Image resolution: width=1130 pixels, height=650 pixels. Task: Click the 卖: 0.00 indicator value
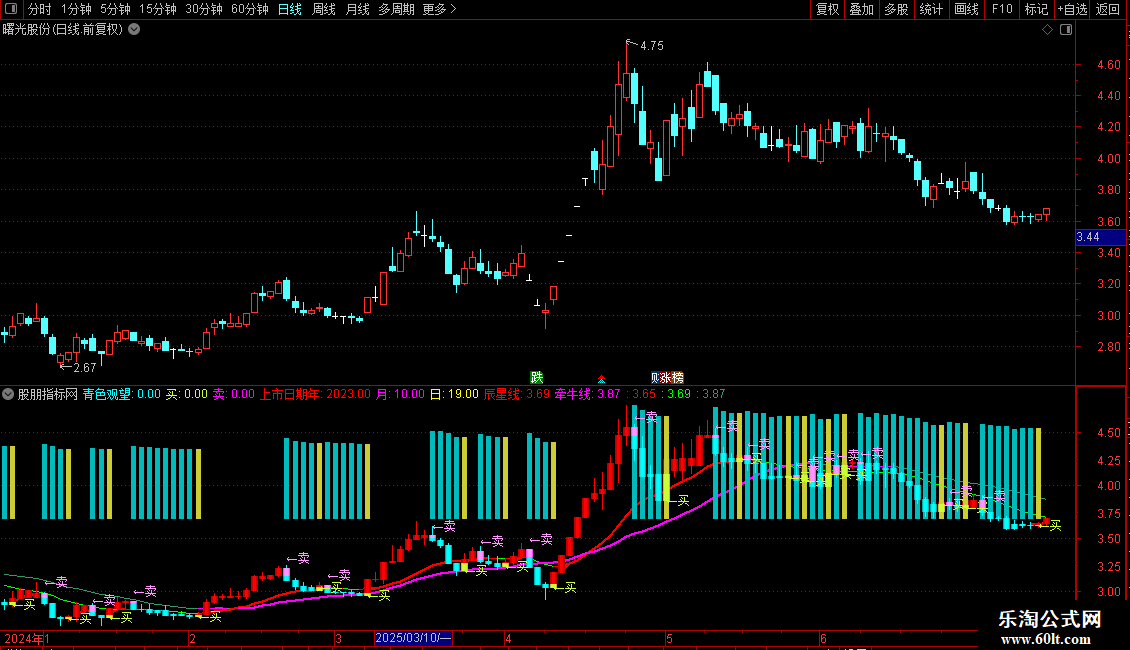[x=233, y=394]
